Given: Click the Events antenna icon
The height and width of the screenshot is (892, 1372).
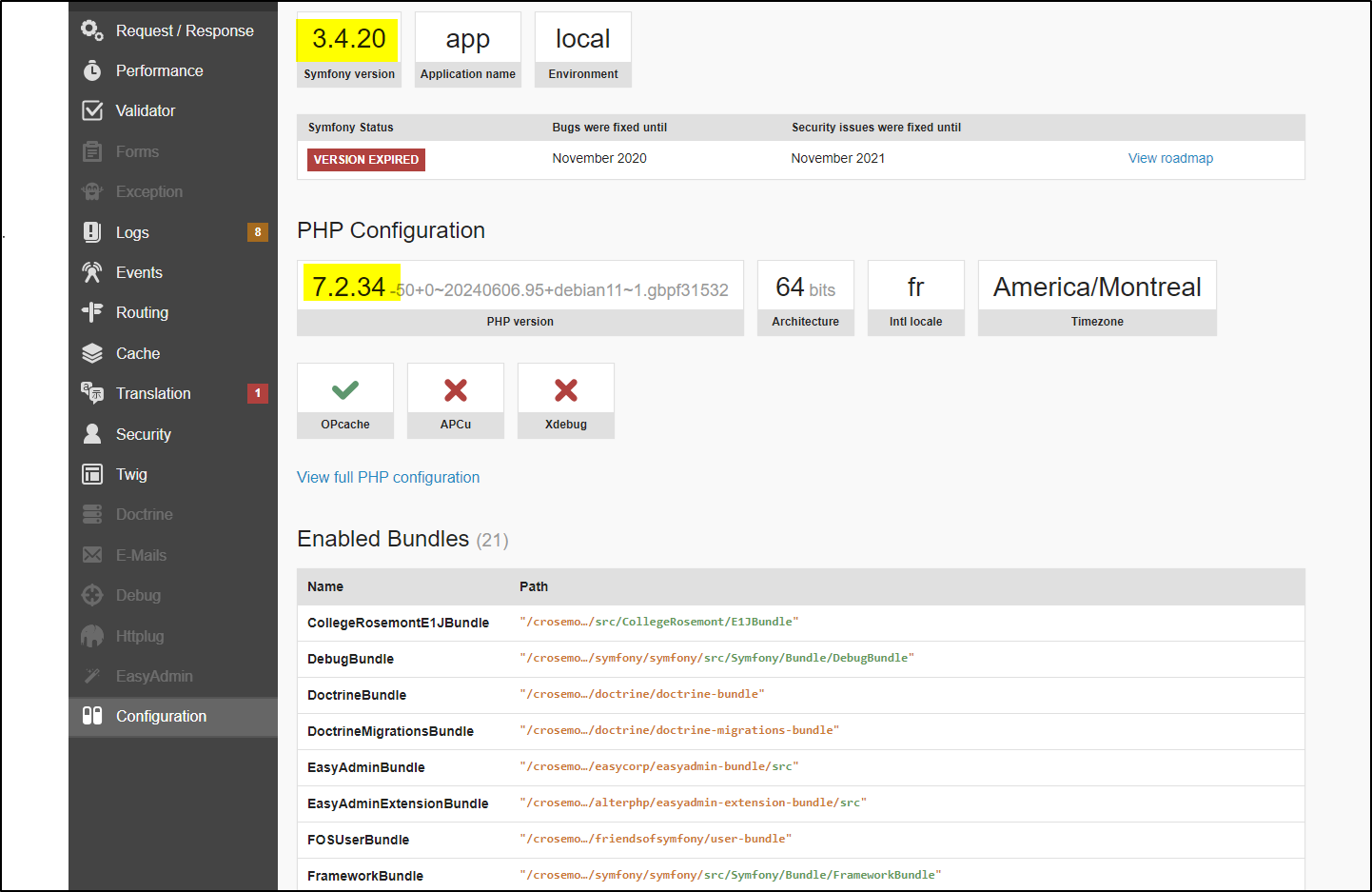Looking at the screenshot, I should pos(92,272).
